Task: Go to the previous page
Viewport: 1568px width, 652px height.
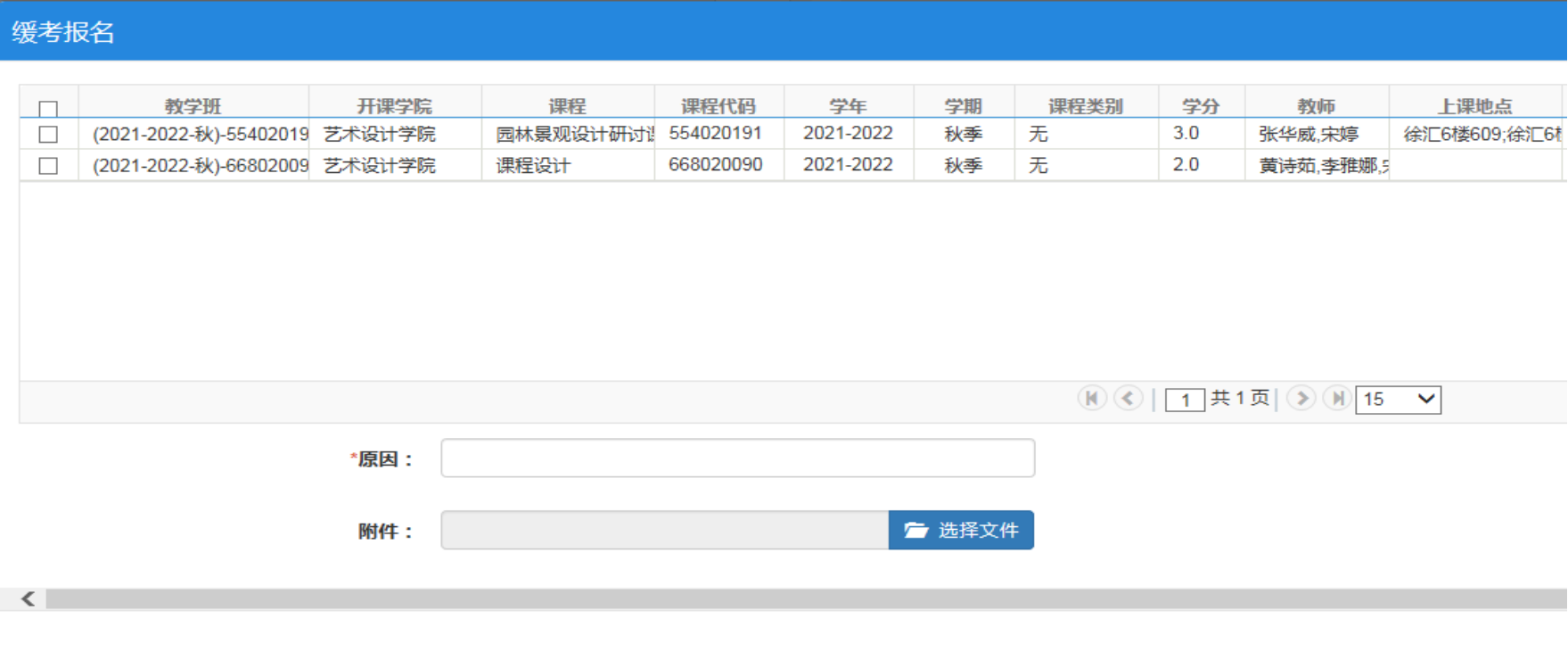Action: [1128, 398]
